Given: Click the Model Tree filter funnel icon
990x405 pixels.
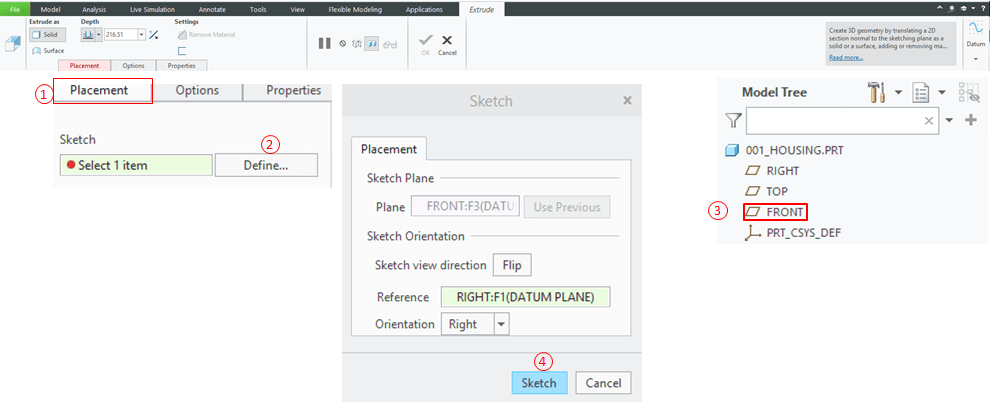Looking at the screenshot, I should pos(733,120).
